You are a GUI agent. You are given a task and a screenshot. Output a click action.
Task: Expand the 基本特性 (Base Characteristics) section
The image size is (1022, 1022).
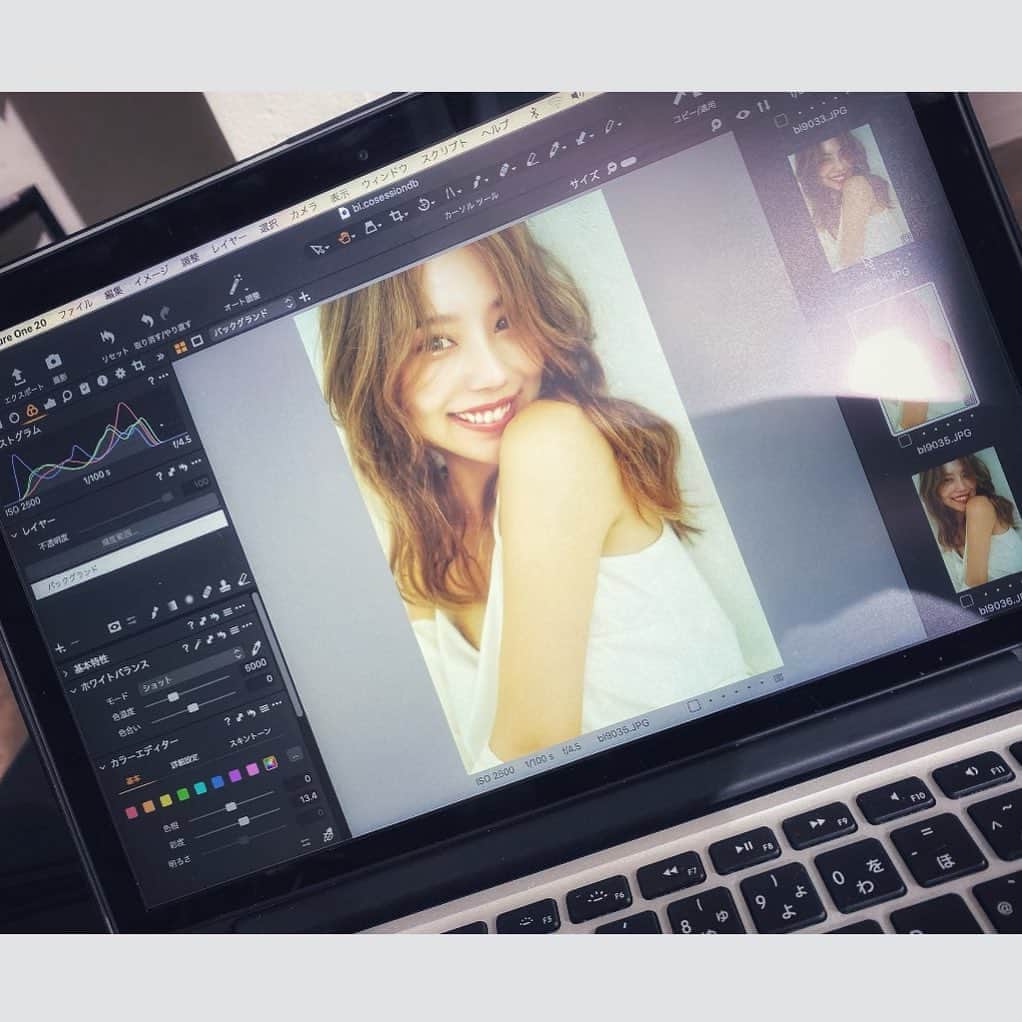[66, 672]
